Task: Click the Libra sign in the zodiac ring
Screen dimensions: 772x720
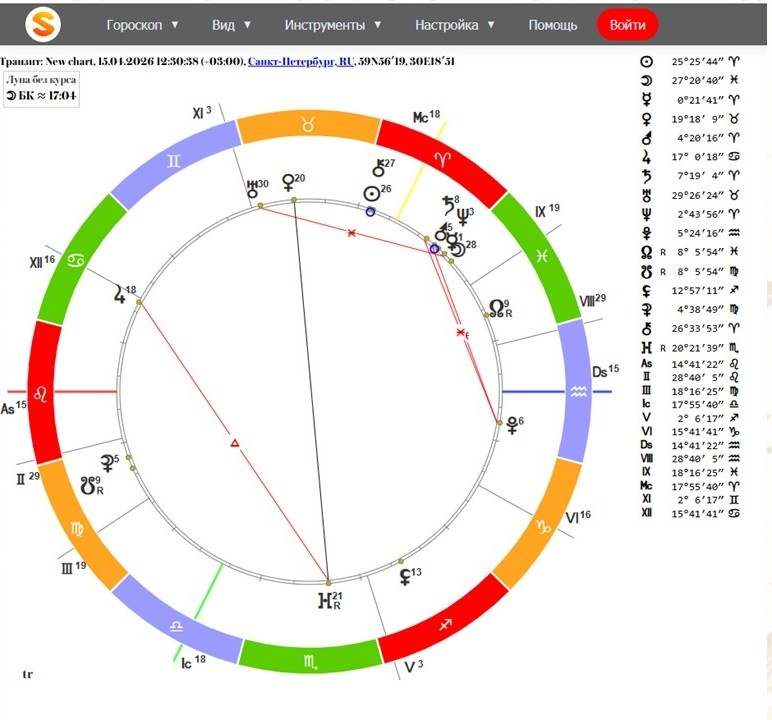Action: click(176, 627)
